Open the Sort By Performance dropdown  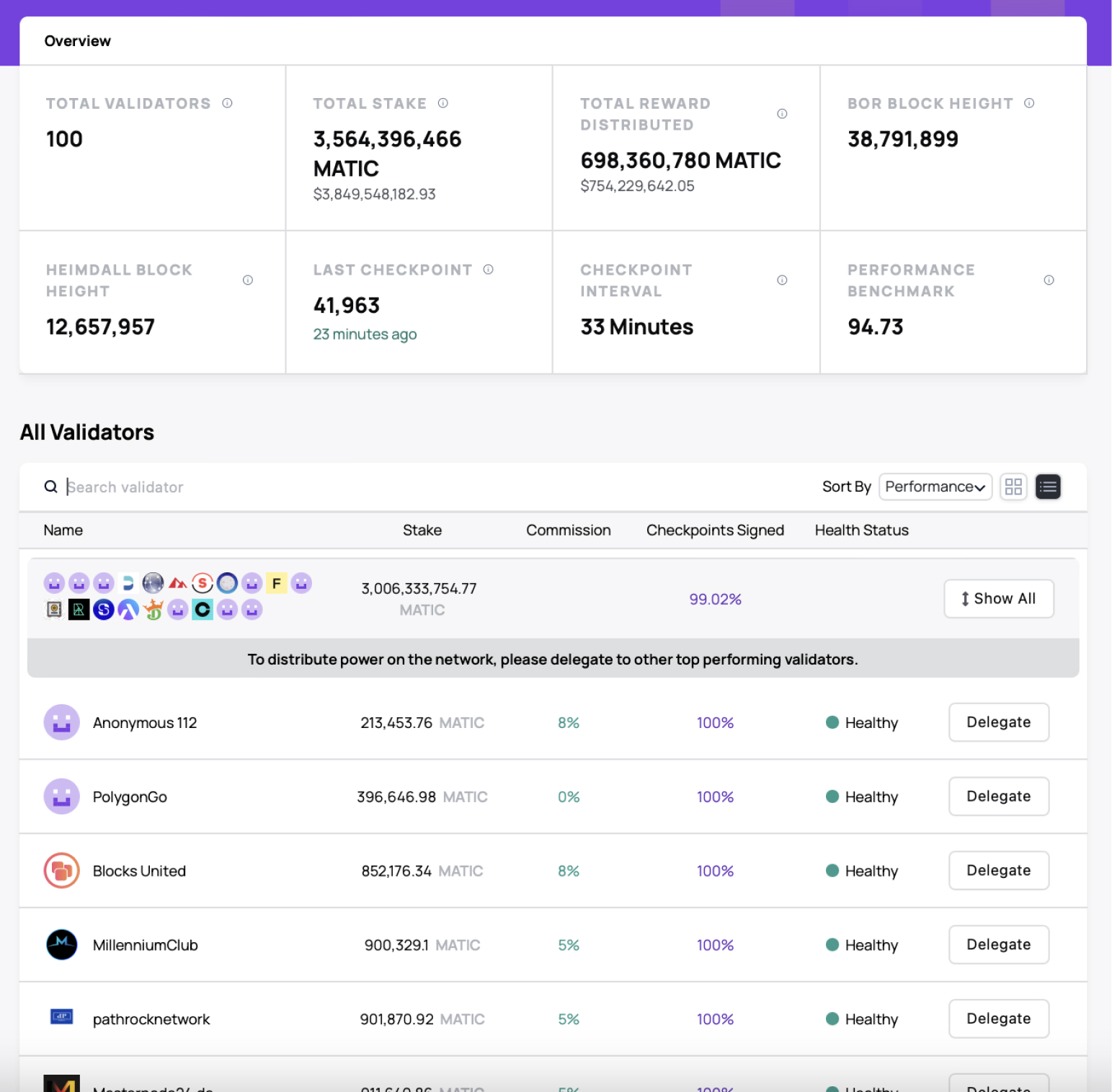pyautogui.click(x=935, y=487)
